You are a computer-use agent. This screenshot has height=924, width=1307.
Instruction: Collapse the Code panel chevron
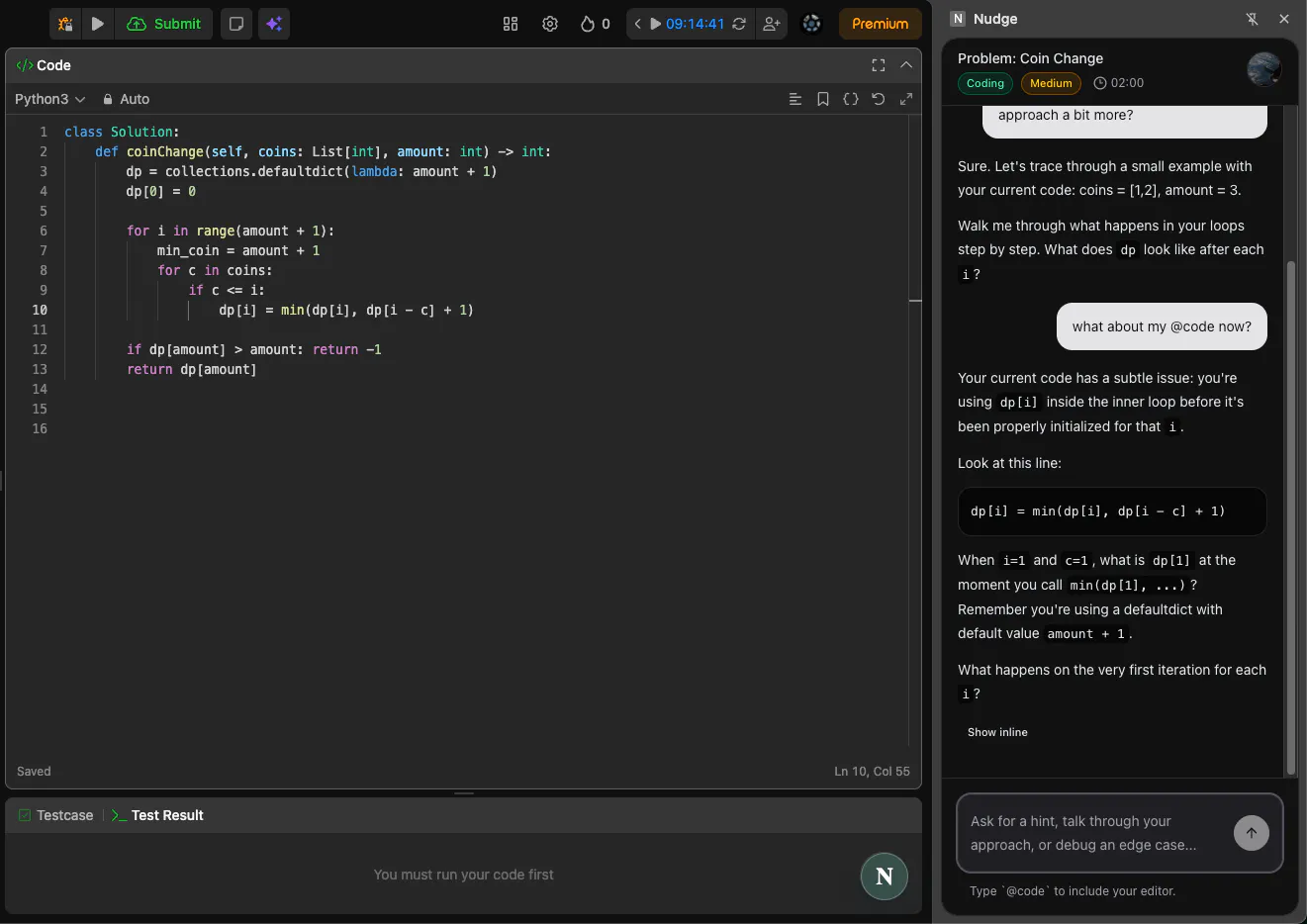click(906, 65)
